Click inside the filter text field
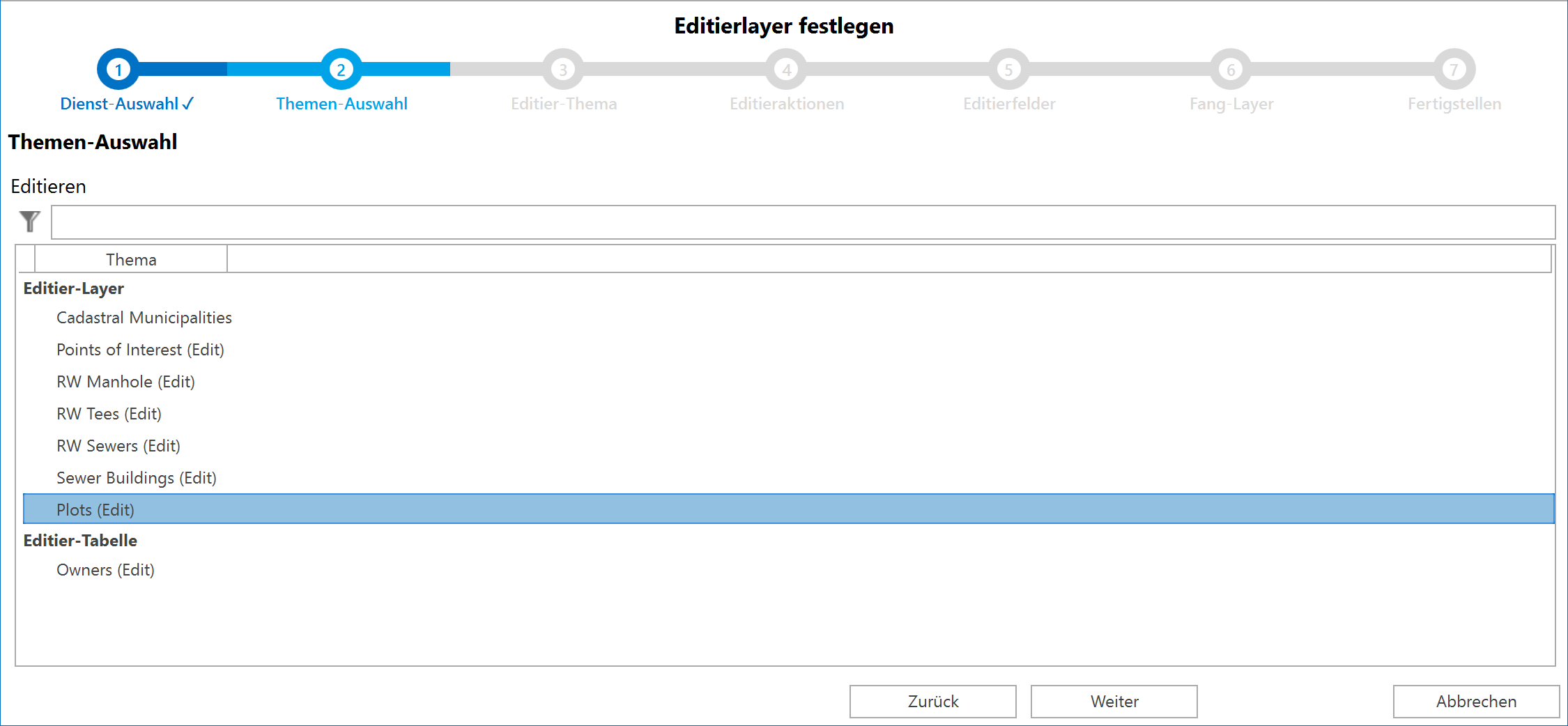The image size is (1568, 726). click(801, 222)
